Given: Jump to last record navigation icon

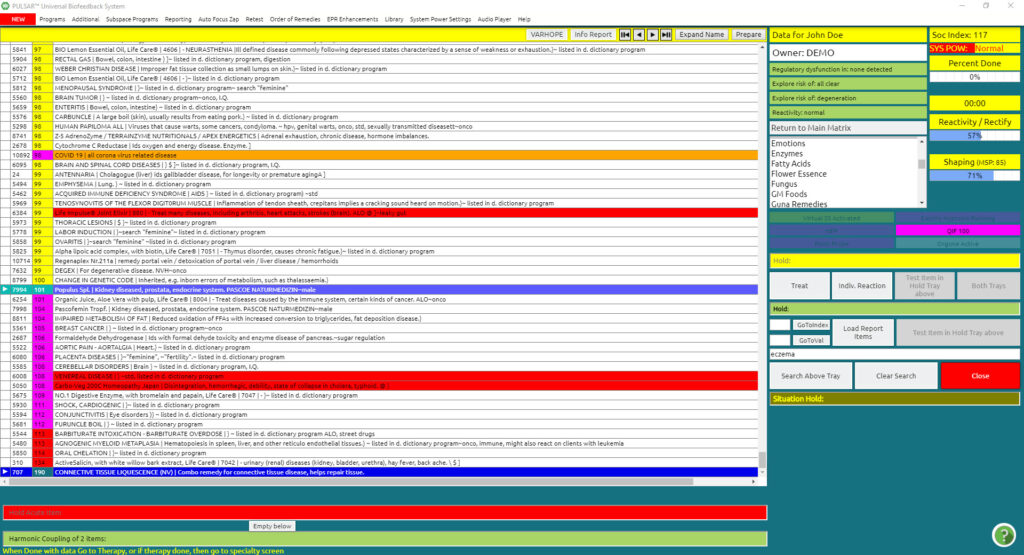Looking at the screenshot, I should 667,34.
